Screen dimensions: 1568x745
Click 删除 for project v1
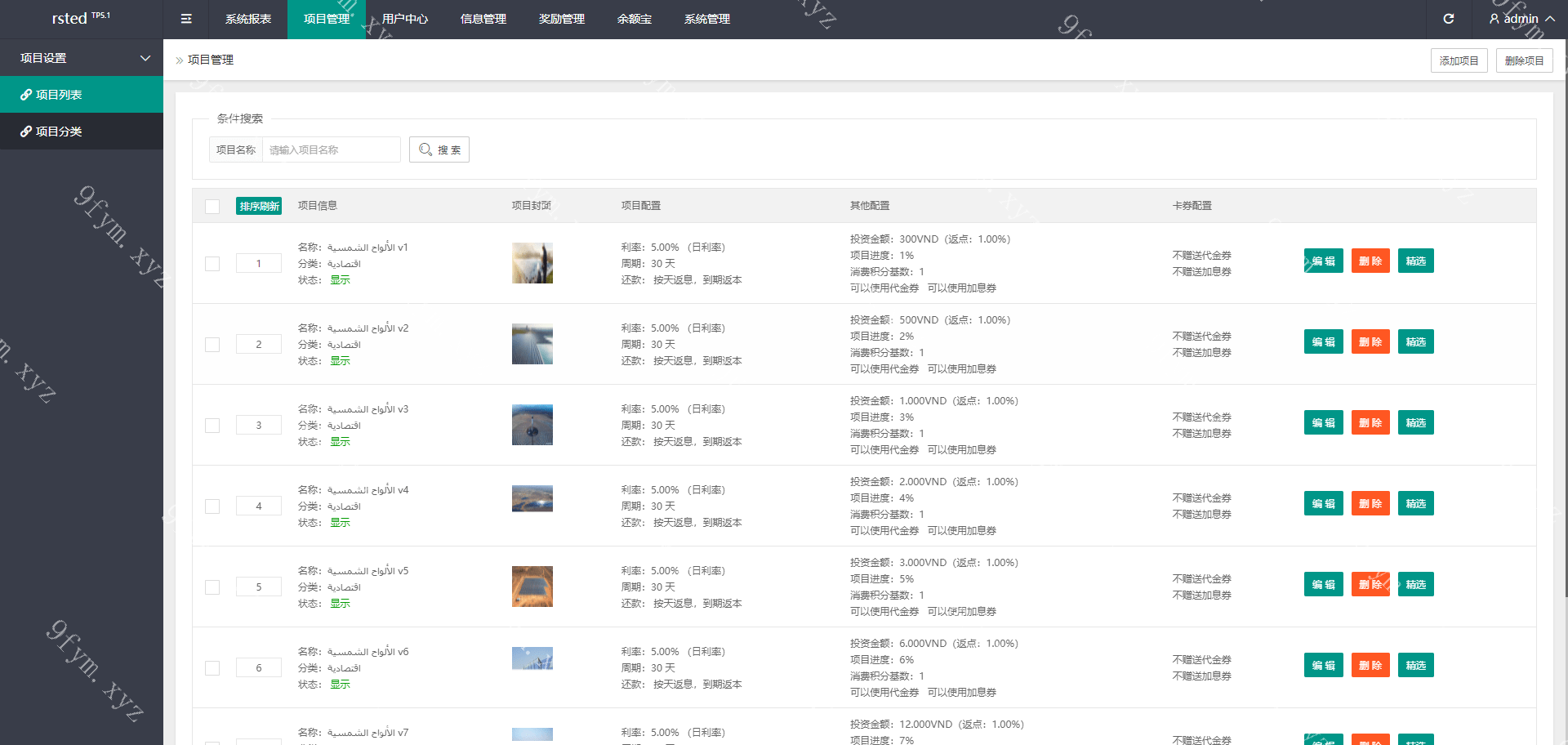pyautogui.click(x=1370, y=261)
